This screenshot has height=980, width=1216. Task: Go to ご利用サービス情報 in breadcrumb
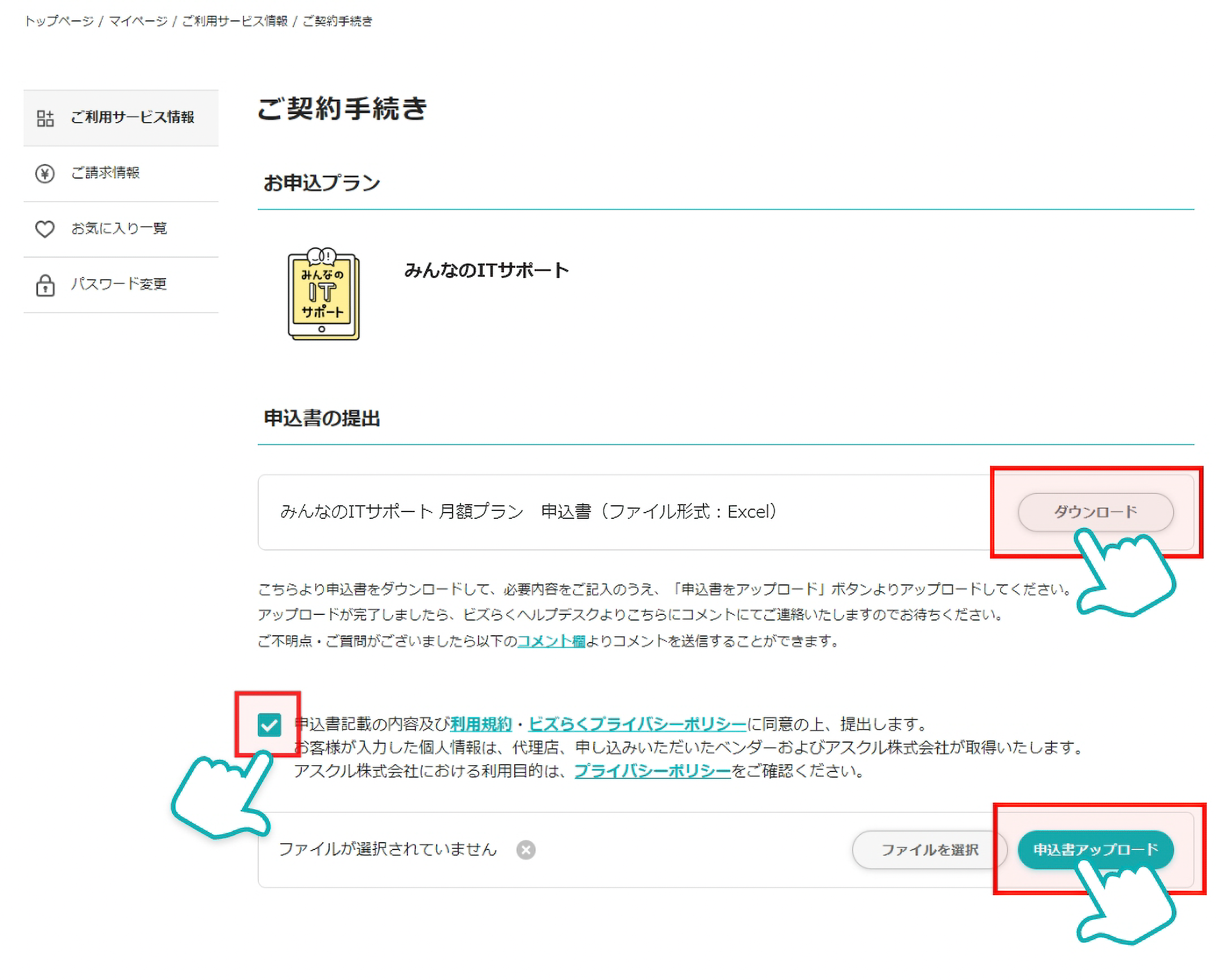point(235,21)
